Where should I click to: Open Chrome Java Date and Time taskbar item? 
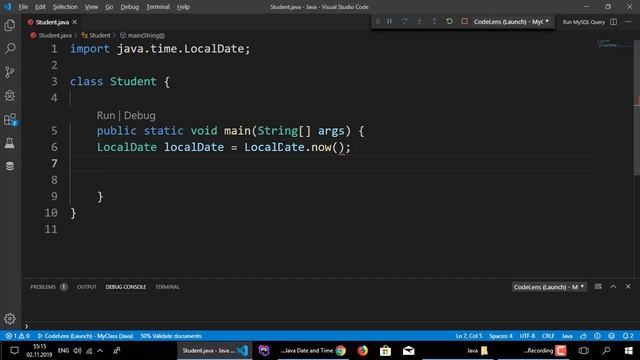coord(313,351)
